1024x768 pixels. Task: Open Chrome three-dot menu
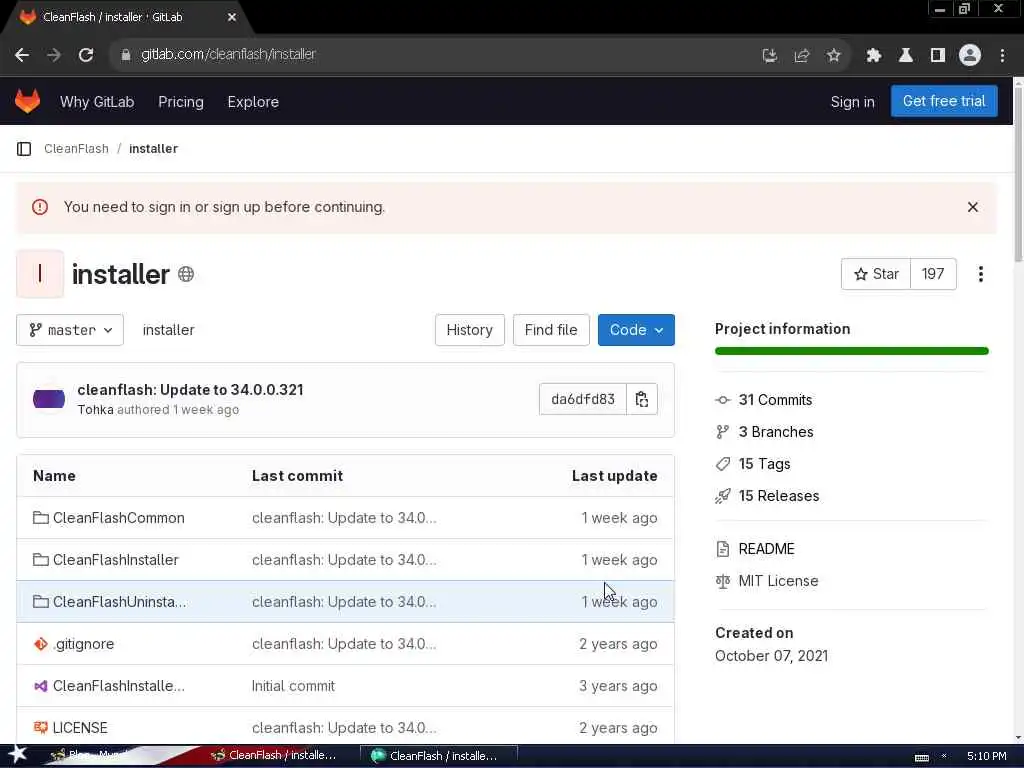click(x=1002, y=56)
